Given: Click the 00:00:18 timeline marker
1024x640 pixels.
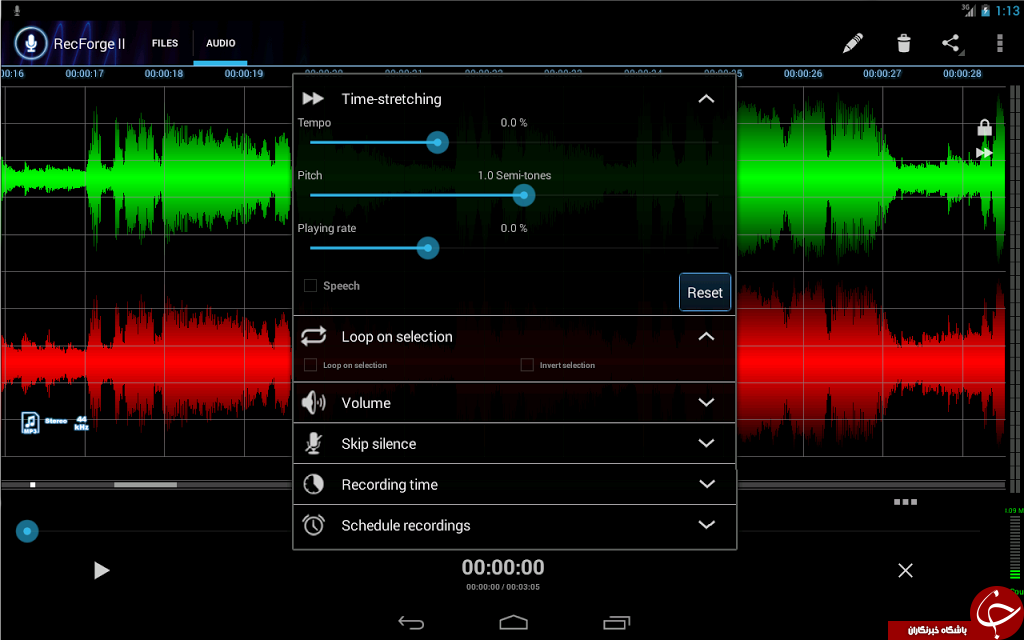Looking at the screenshot, I should pos(164,73).
